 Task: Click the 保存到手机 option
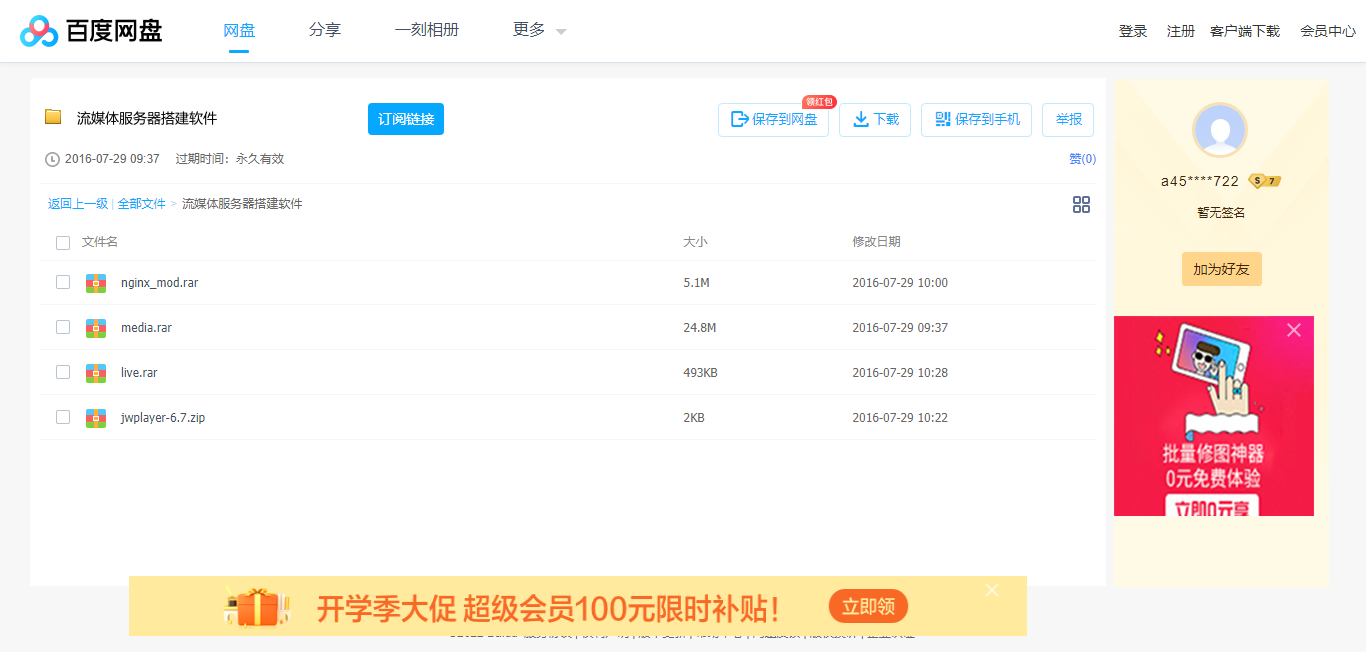click(x=976, y=119)
